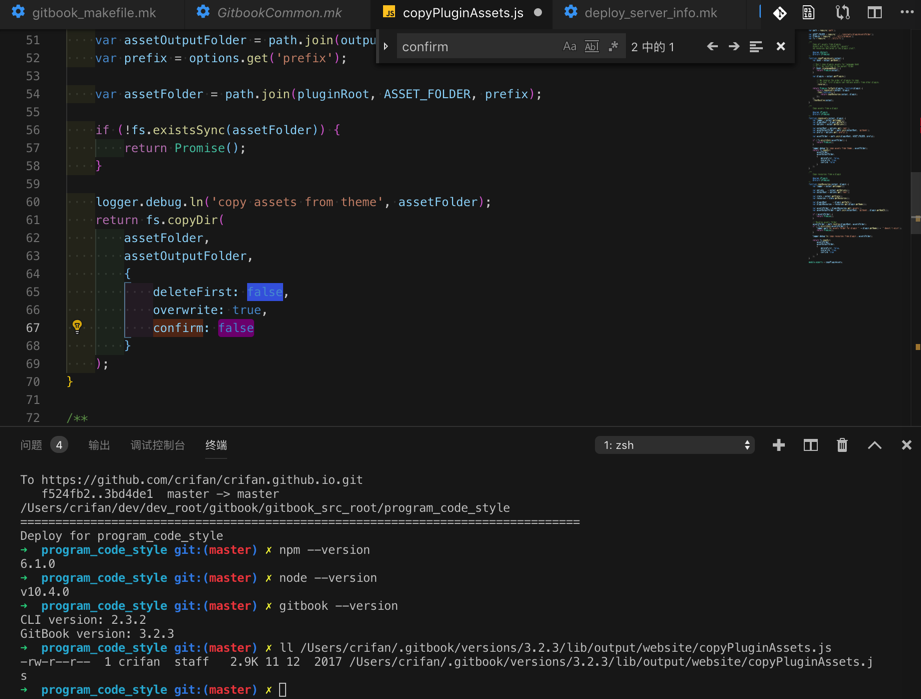Toggle Match Case in find widget
921x699 pixels.
[569, 47]
